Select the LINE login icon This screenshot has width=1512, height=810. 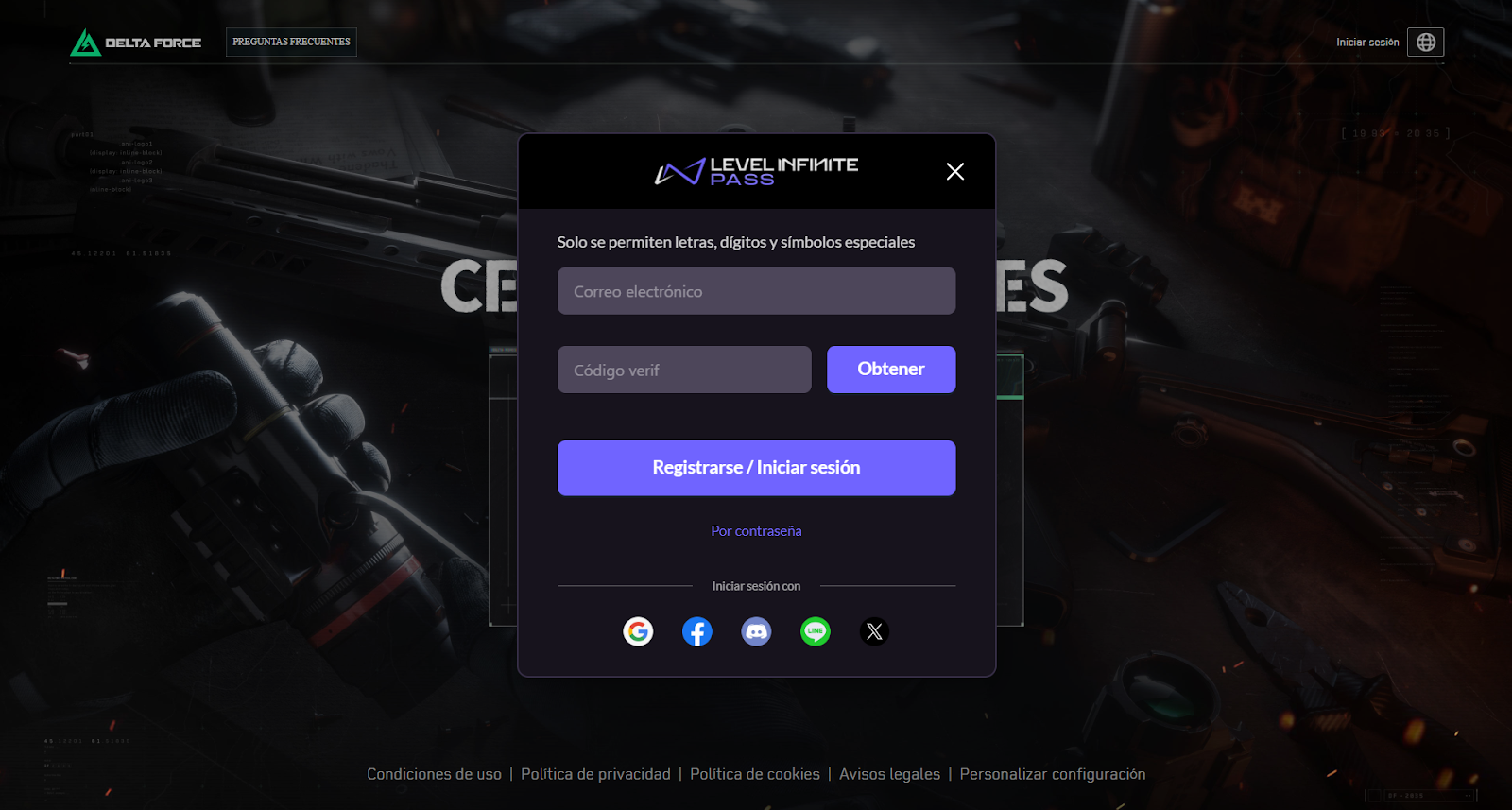[x=816, y=631]
